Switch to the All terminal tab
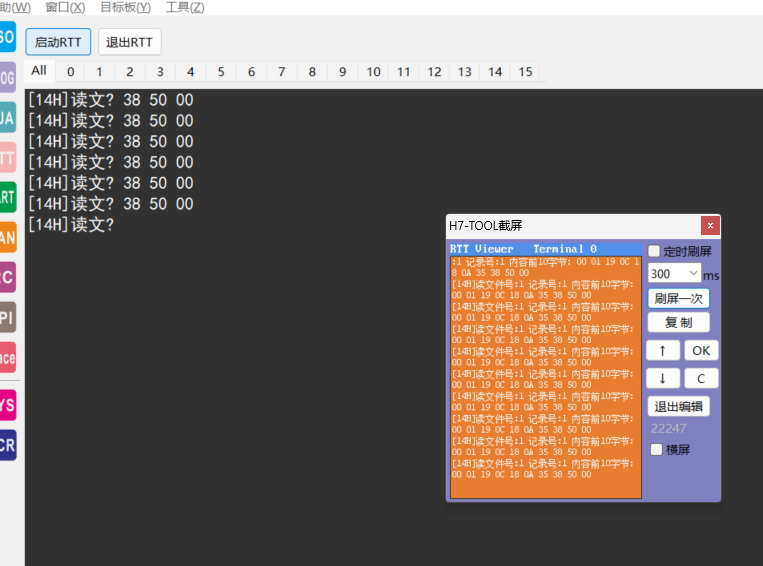763x566 pixels. coord(39,71)
